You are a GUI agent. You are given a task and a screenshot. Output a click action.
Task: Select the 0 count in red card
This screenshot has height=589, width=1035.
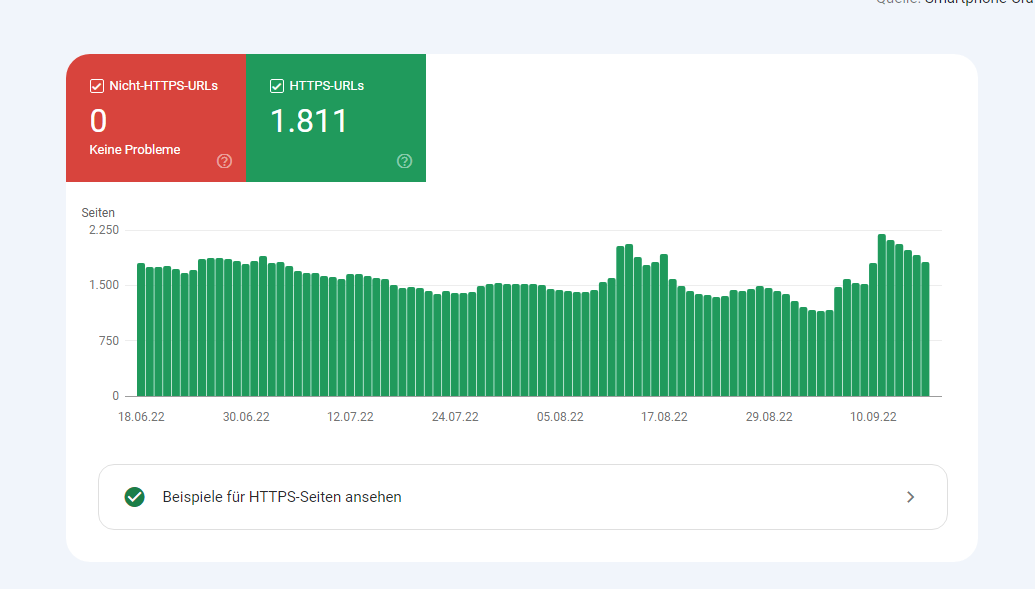pyautogui.click(x=98, y=121)
